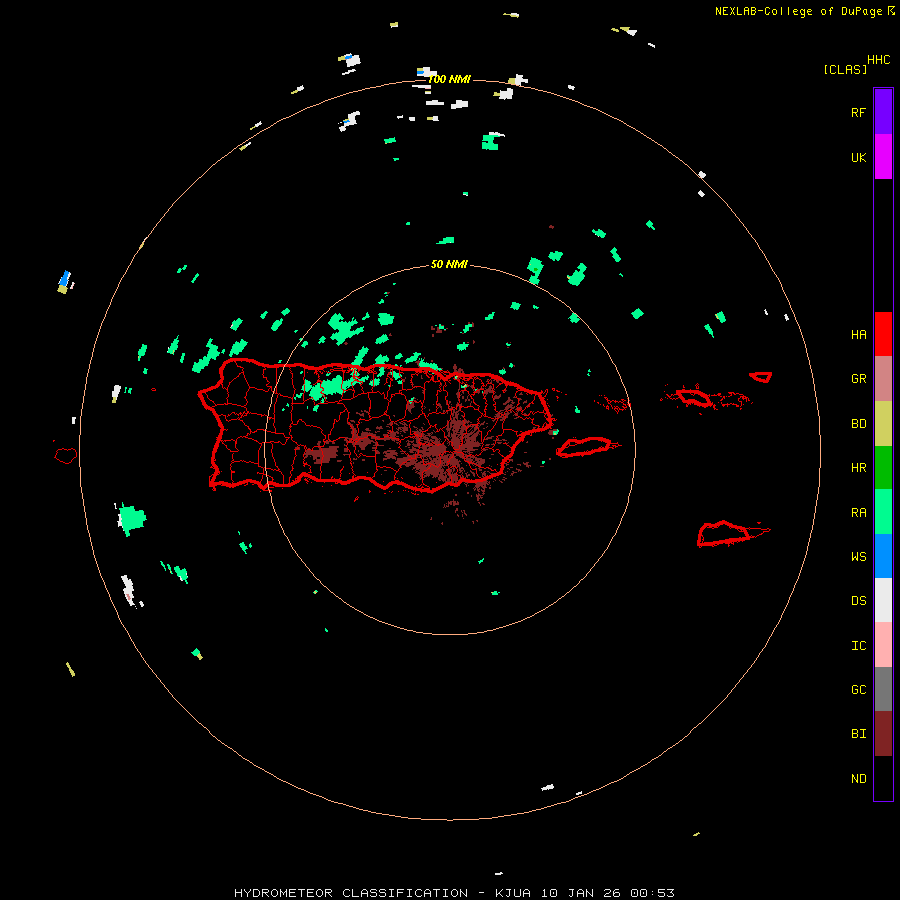Click the IC legend label
Viewport: 900px width, 900px height.
(x=858, y=646)
